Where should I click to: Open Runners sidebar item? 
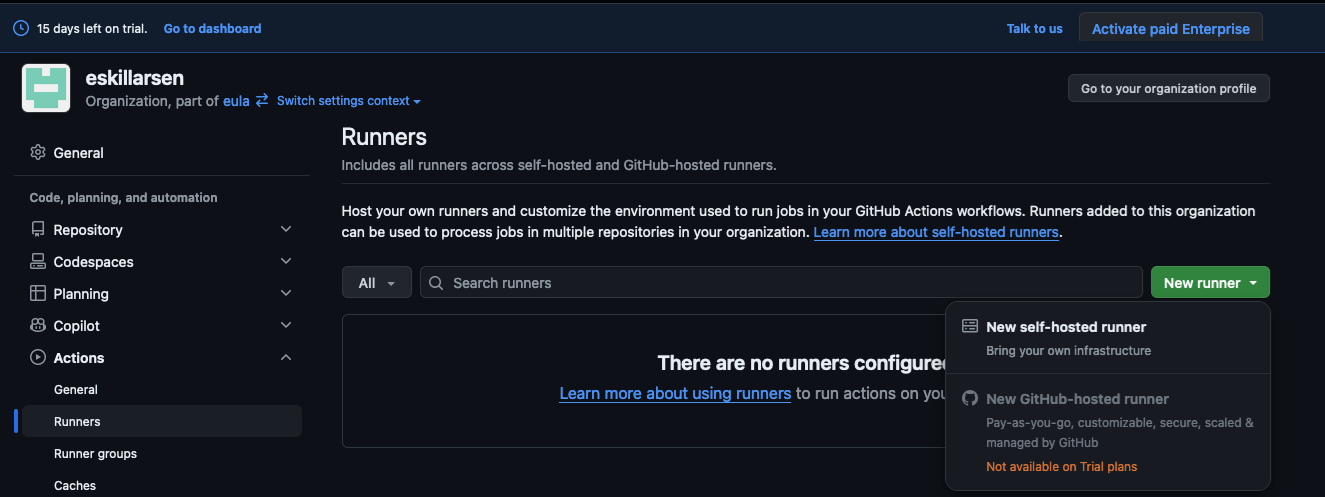(162, 421)
